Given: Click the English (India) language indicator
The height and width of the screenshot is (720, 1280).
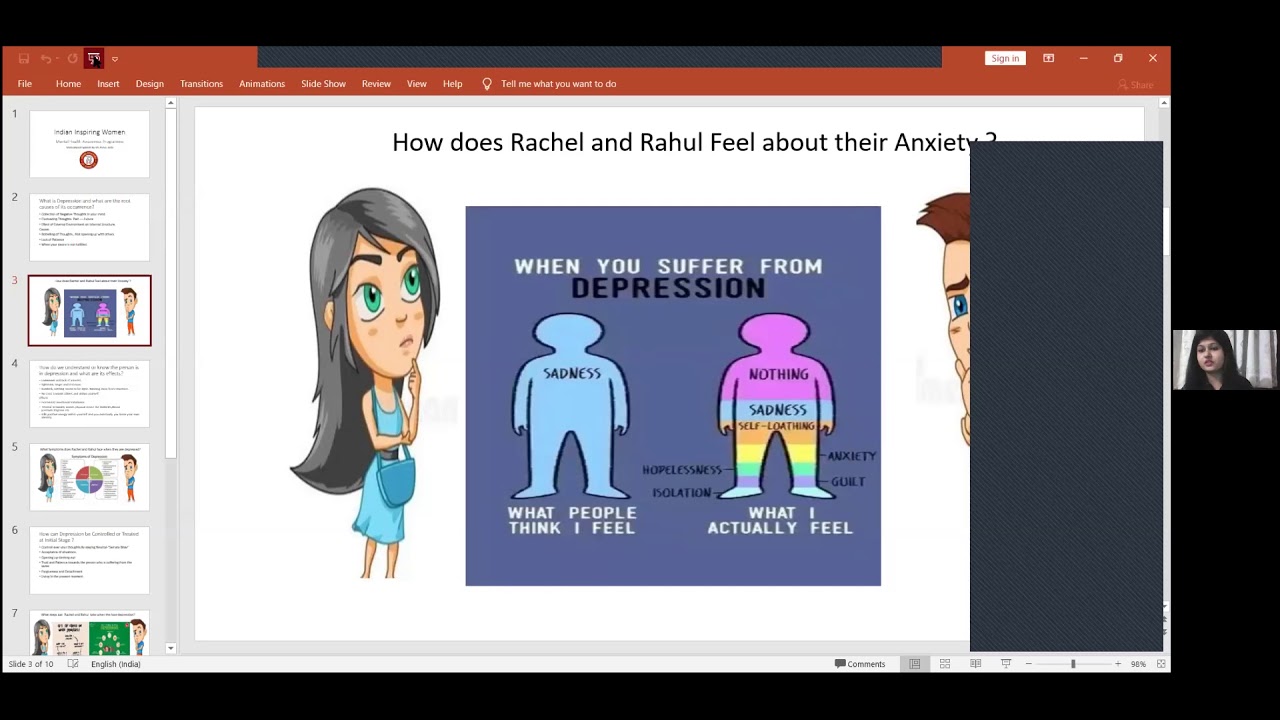Looking at the screenshot, I should tap(116, 664).
